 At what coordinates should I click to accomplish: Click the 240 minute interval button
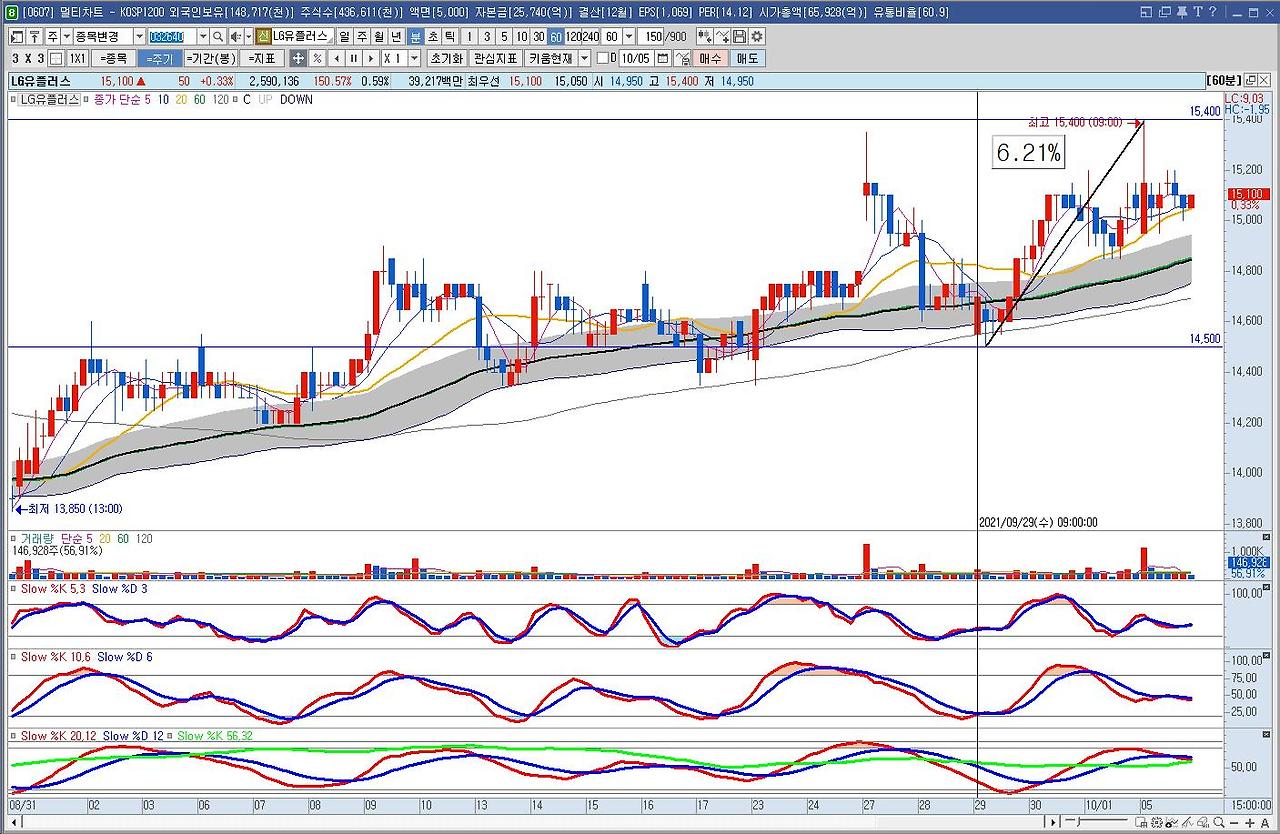click(592, 36)
